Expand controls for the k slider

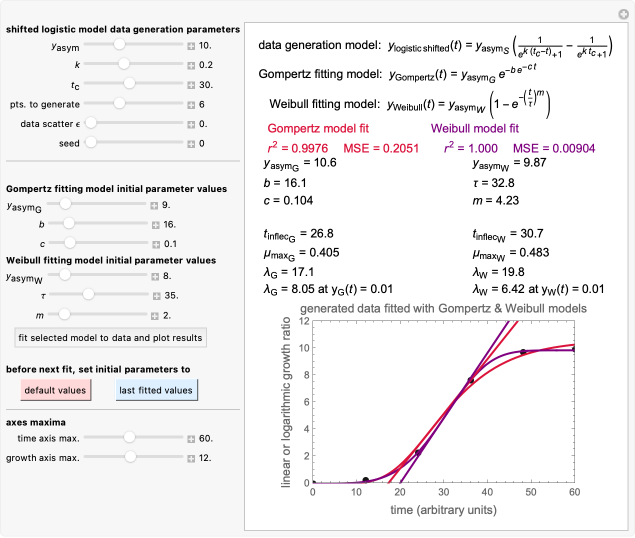pyautogui.click(x=191, y=65)
